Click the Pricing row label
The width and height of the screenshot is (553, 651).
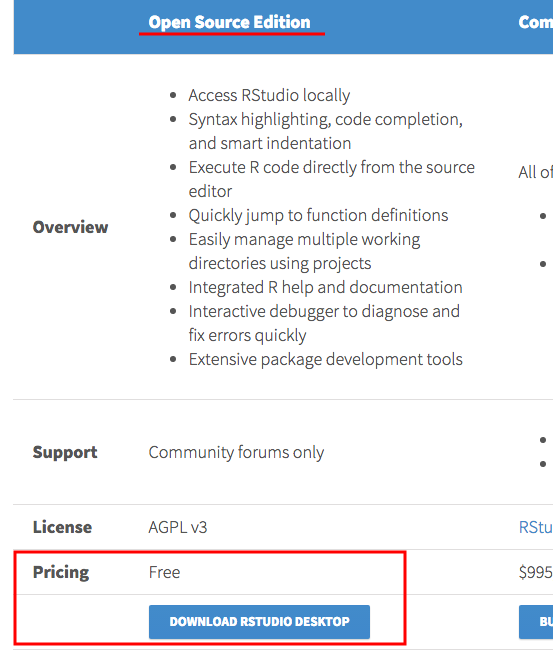coord(61,572)
